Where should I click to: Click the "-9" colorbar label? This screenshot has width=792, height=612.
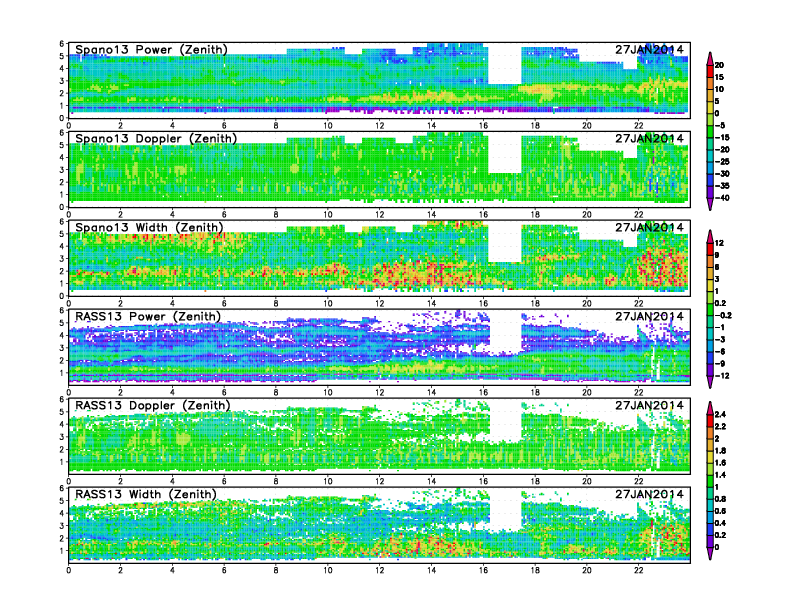coord(721,364)
